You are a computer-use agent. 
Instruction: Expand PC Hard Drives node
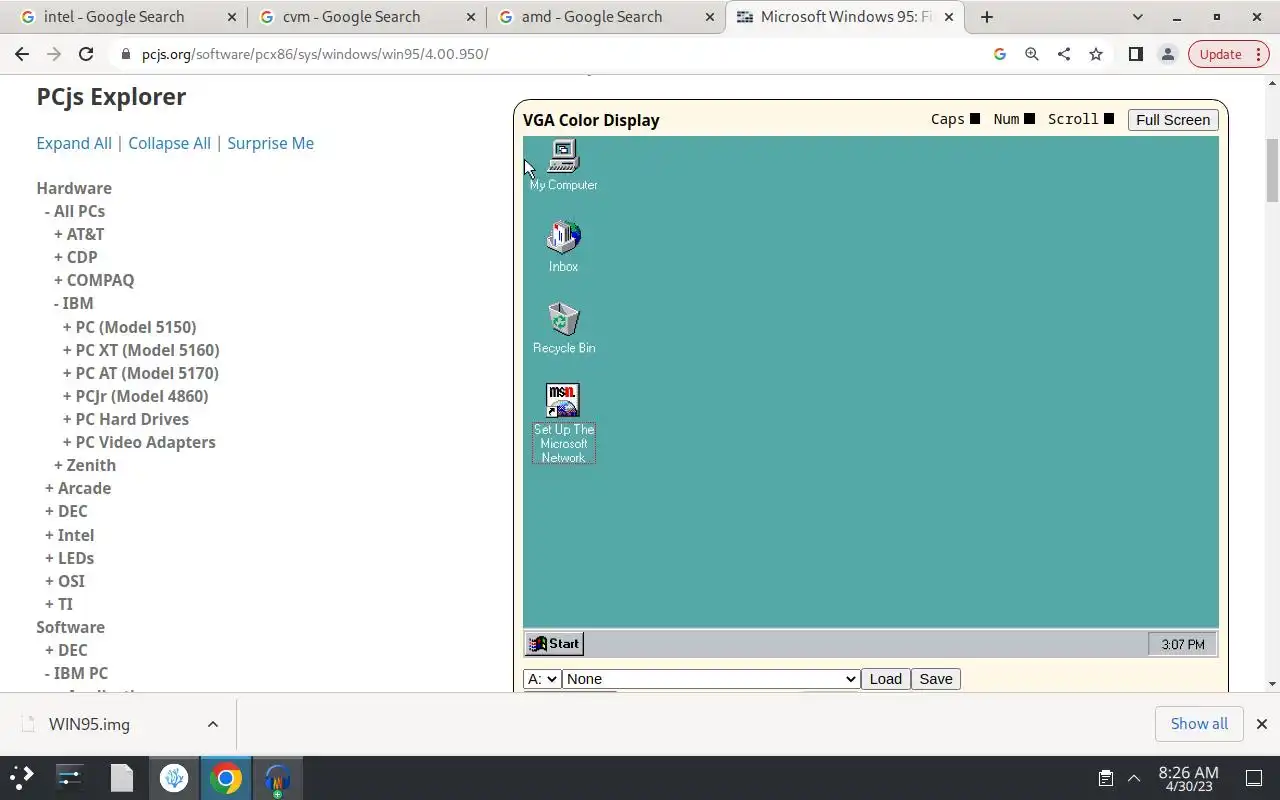point(125,419)
